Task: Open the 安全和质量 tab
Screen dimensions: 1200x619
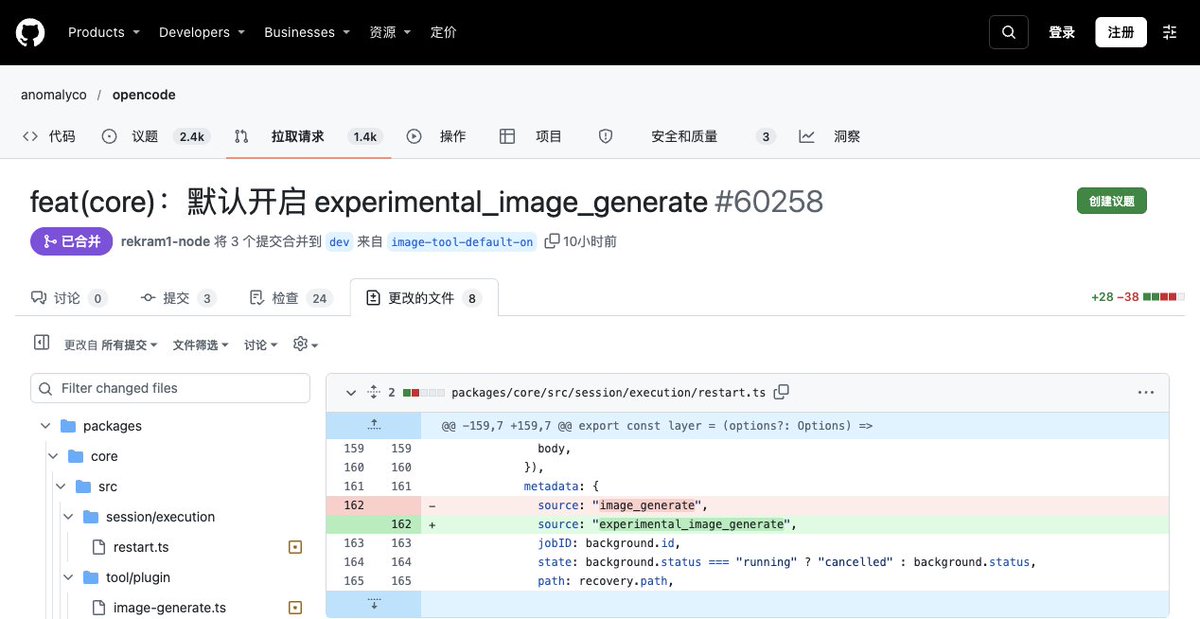Action: click(687, 136)
